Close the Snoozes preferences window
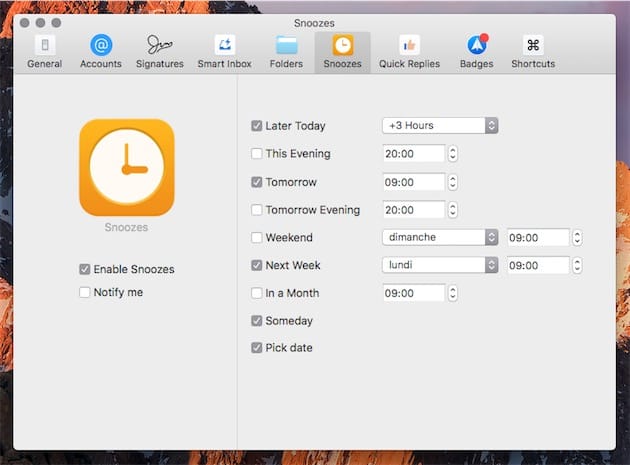Viewport: 630px width, 465px height. [25, 23]
